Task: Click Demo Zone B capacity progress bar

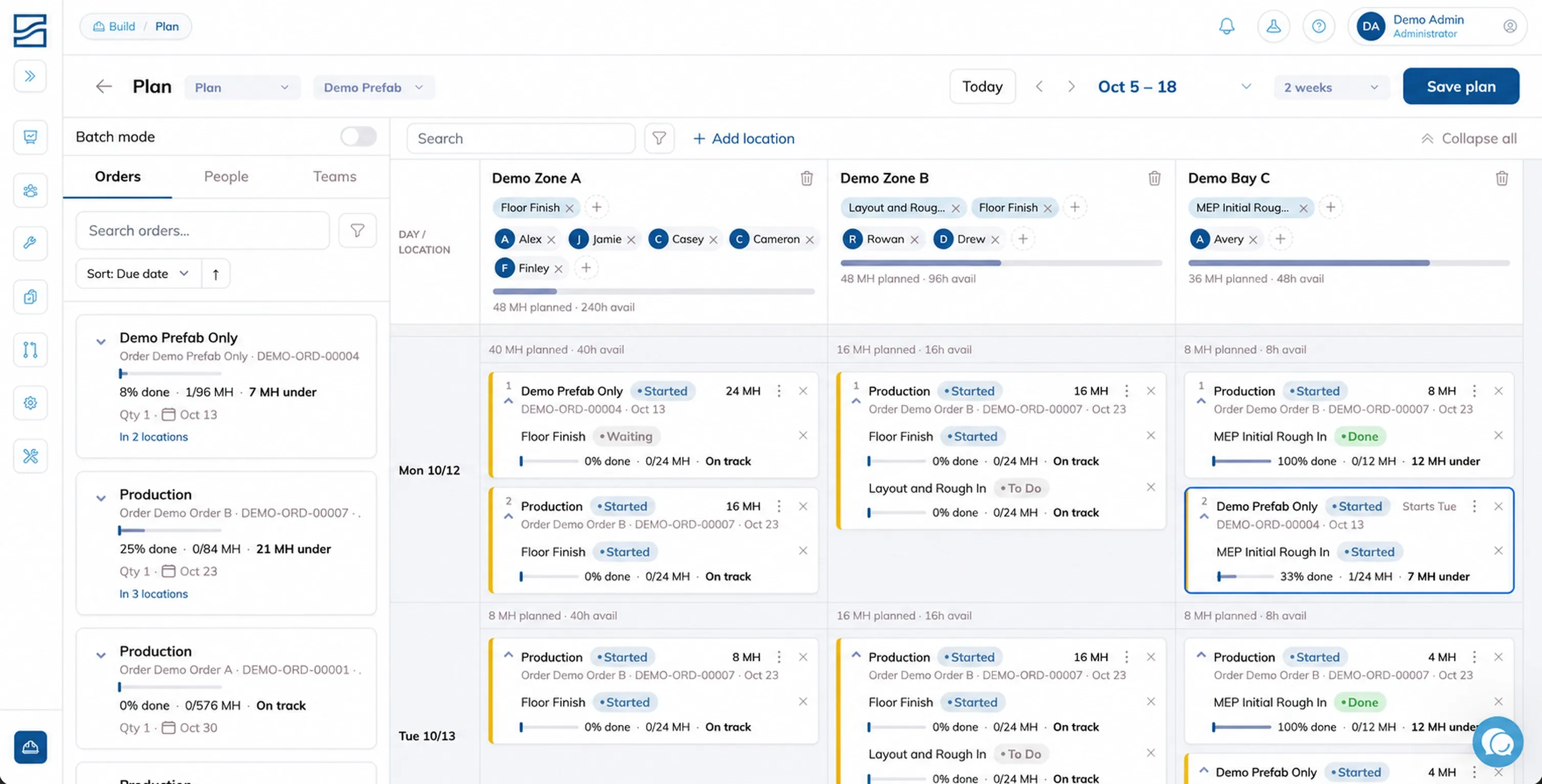Action: (1001, 263)
